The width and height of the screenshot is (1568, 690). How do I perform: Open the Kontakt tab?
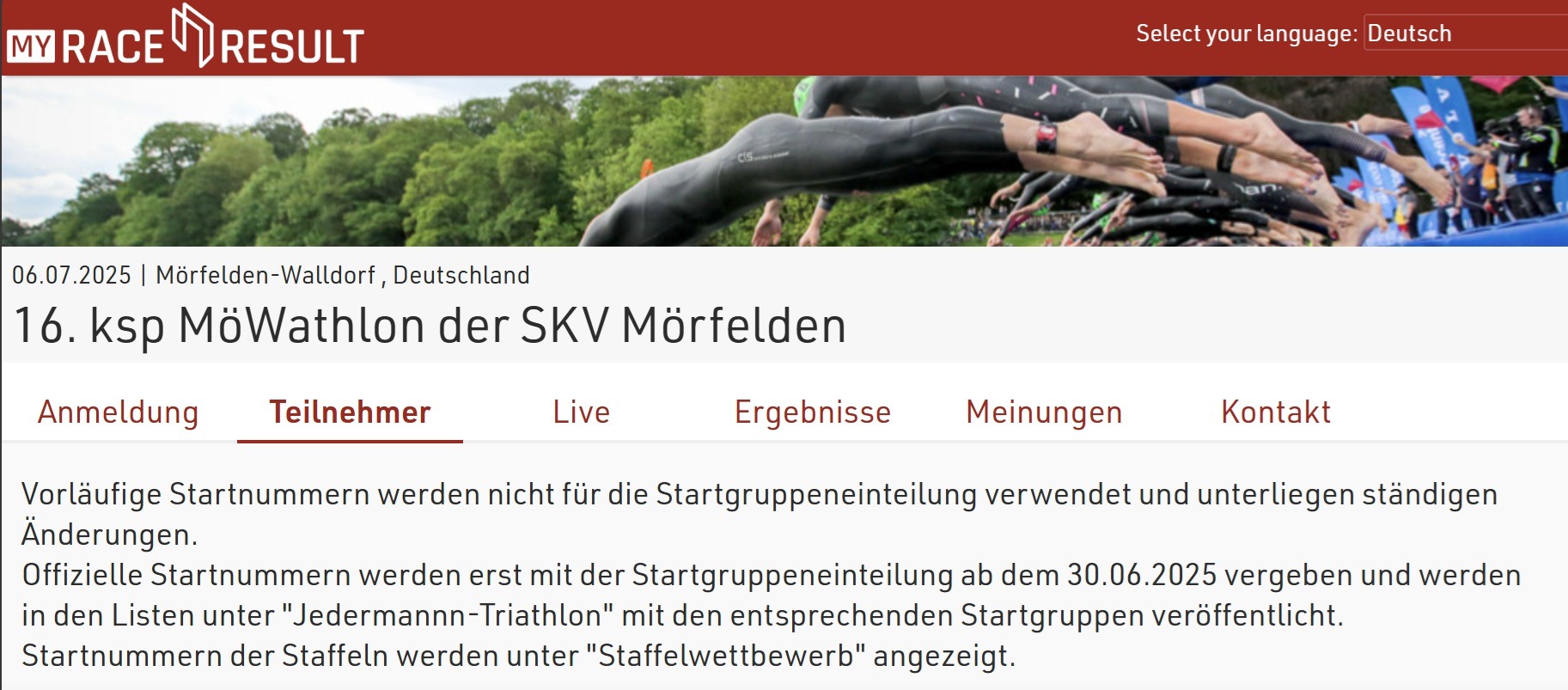tap(1276, 412)
